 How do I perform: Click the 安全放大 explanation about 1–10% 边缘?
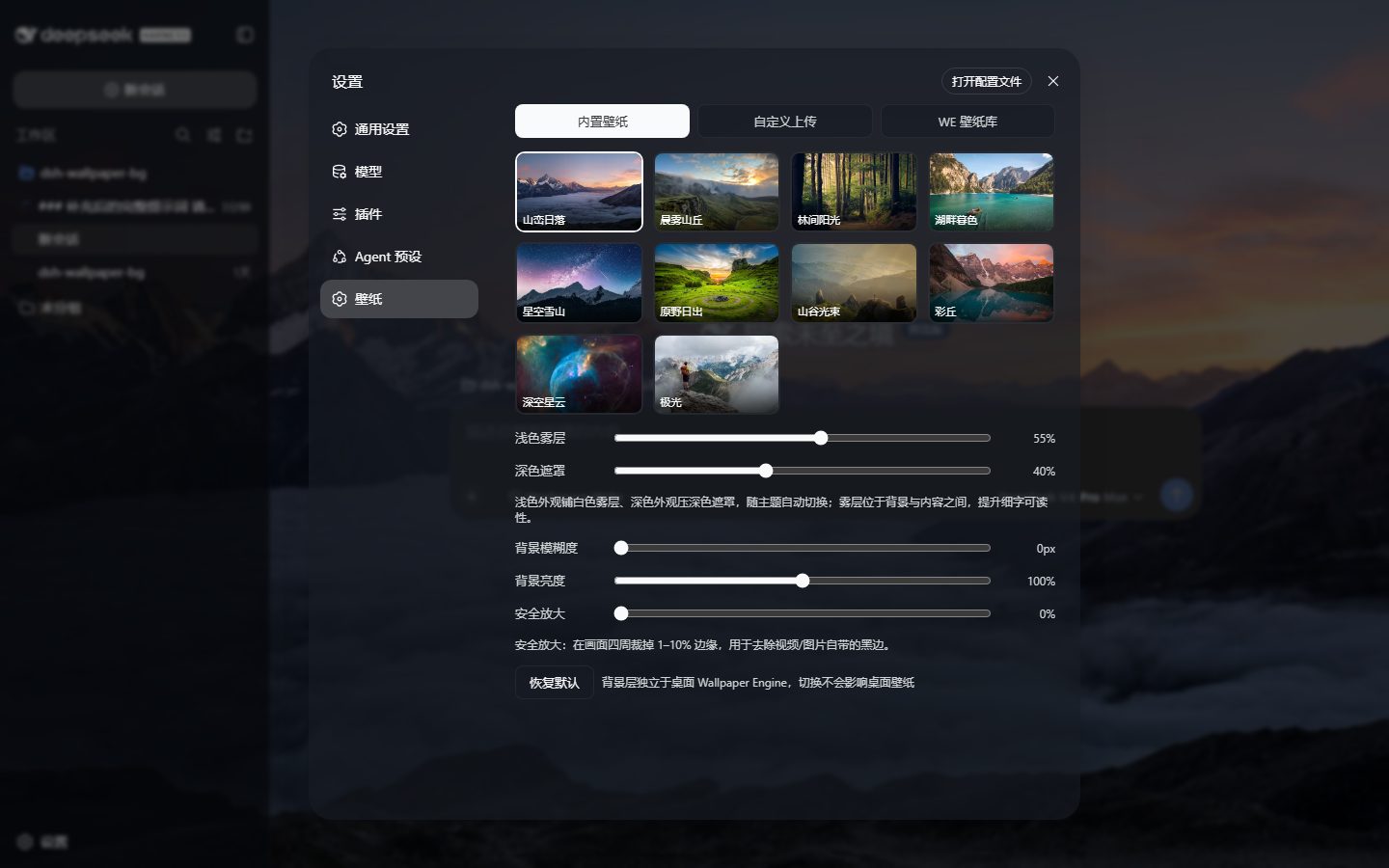[705, 645]
